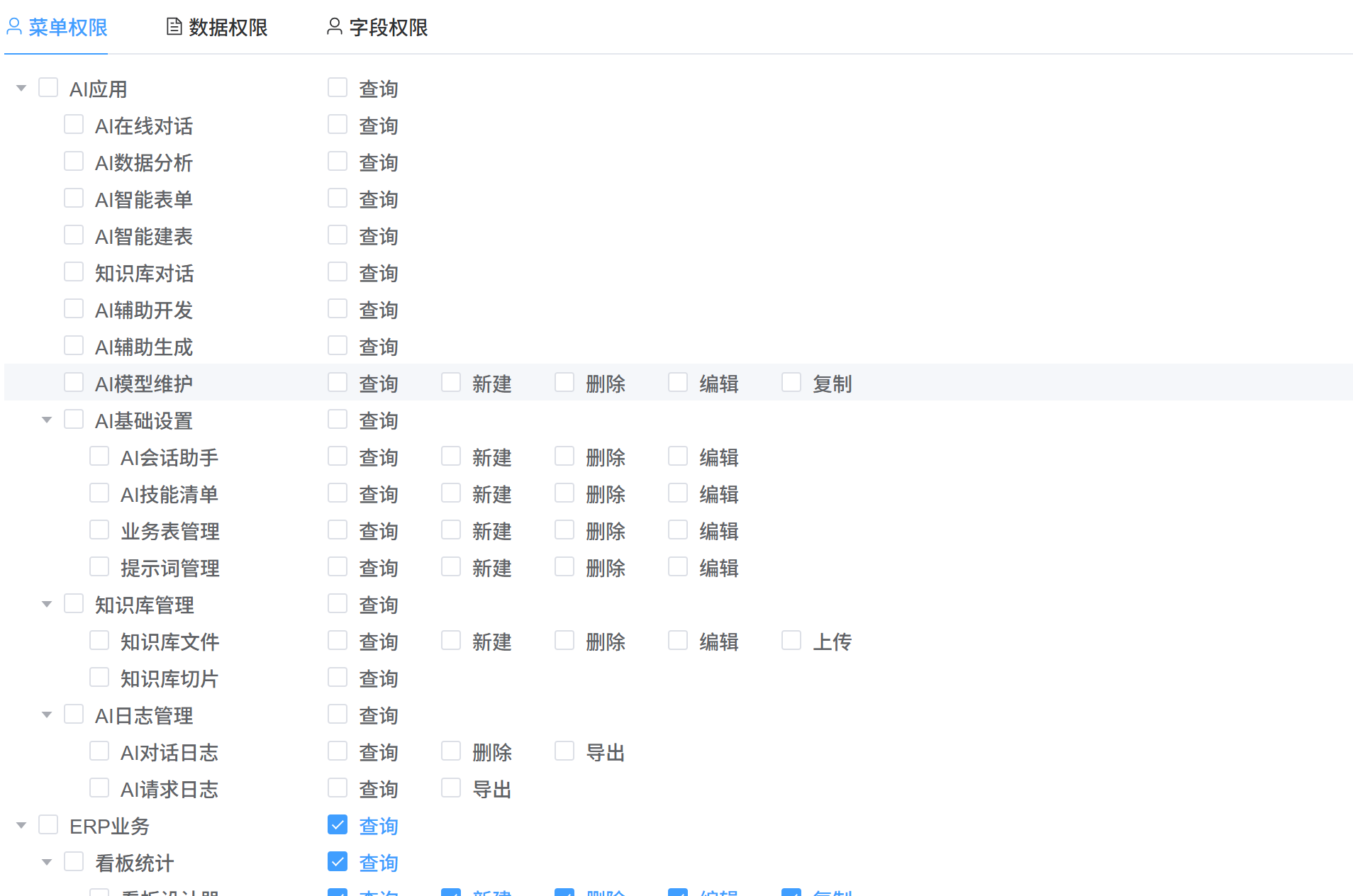Check 新建 permission for AI模型维护

pyautogui.click(x=451, y=383)
